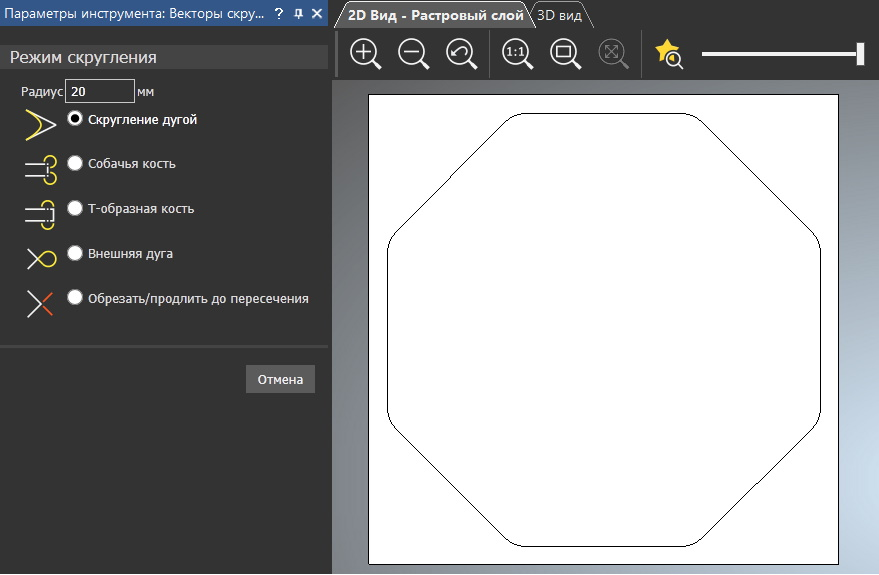Viewport: 879px width, 575px height.
Task: Open the "2D Вид - Растровый слой" tab
Action: pyautogui.click(x=435, y=15)
